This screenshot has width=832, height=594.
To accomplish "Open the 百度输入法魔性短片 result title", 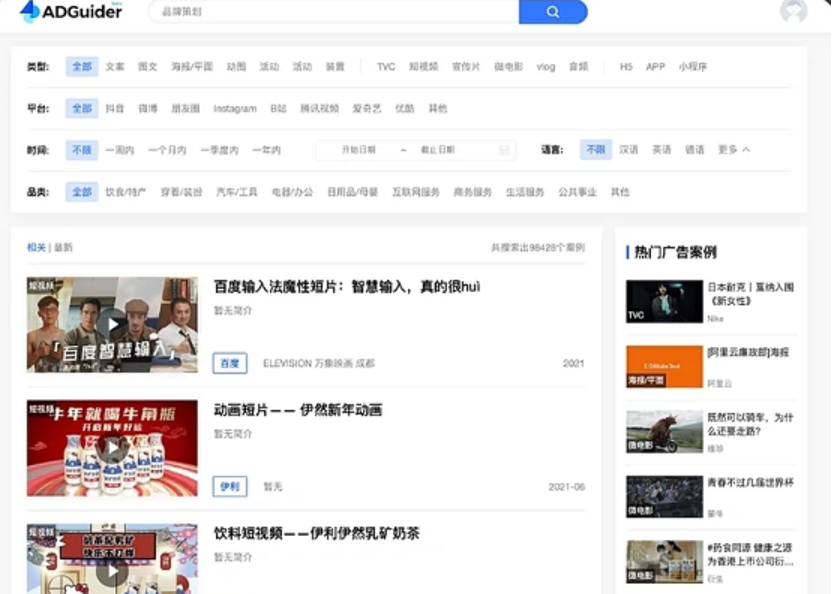I will point(347,287).
